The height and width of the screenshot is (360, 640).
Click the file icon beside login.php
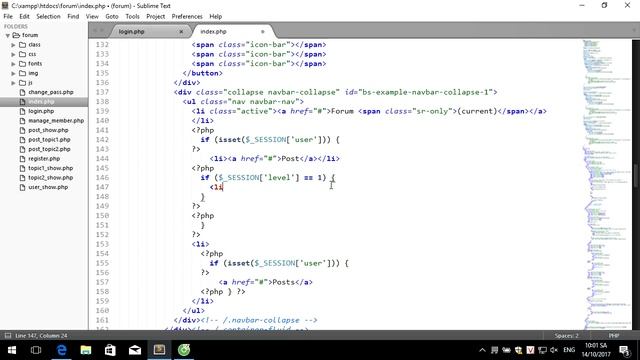(22, 111)
